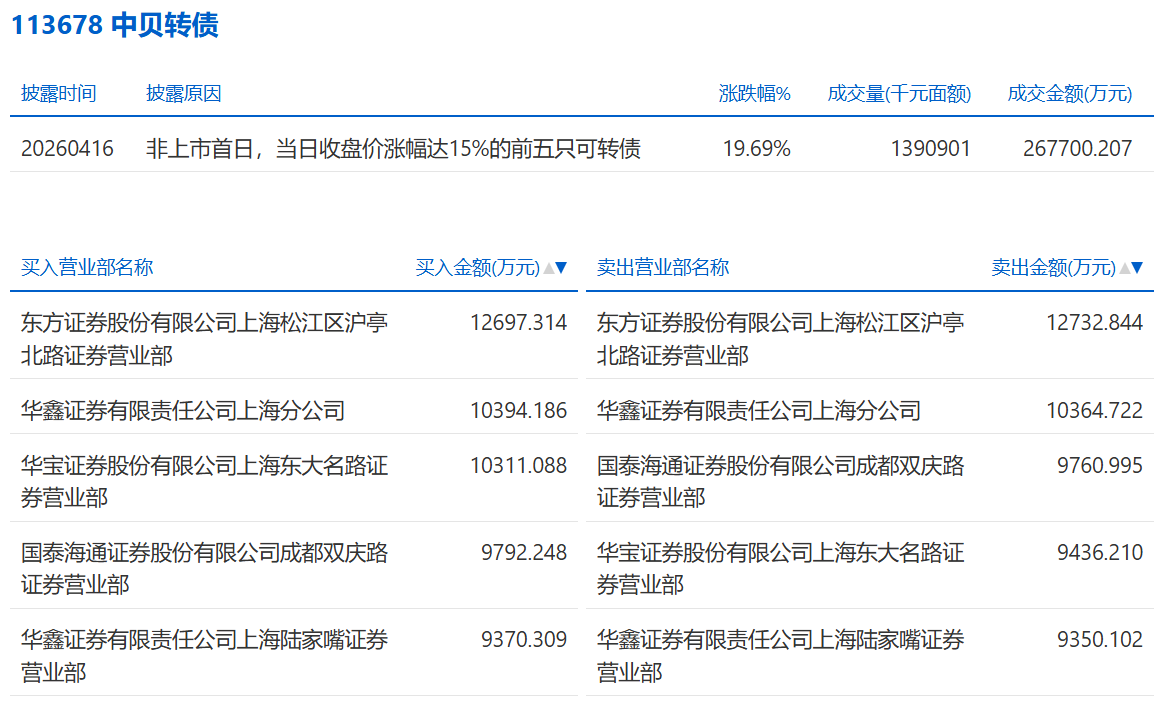This screenshot has width=1155, height=702.
Task: Select the disclosure date 20260416 cell
Action: pos(67,149)
